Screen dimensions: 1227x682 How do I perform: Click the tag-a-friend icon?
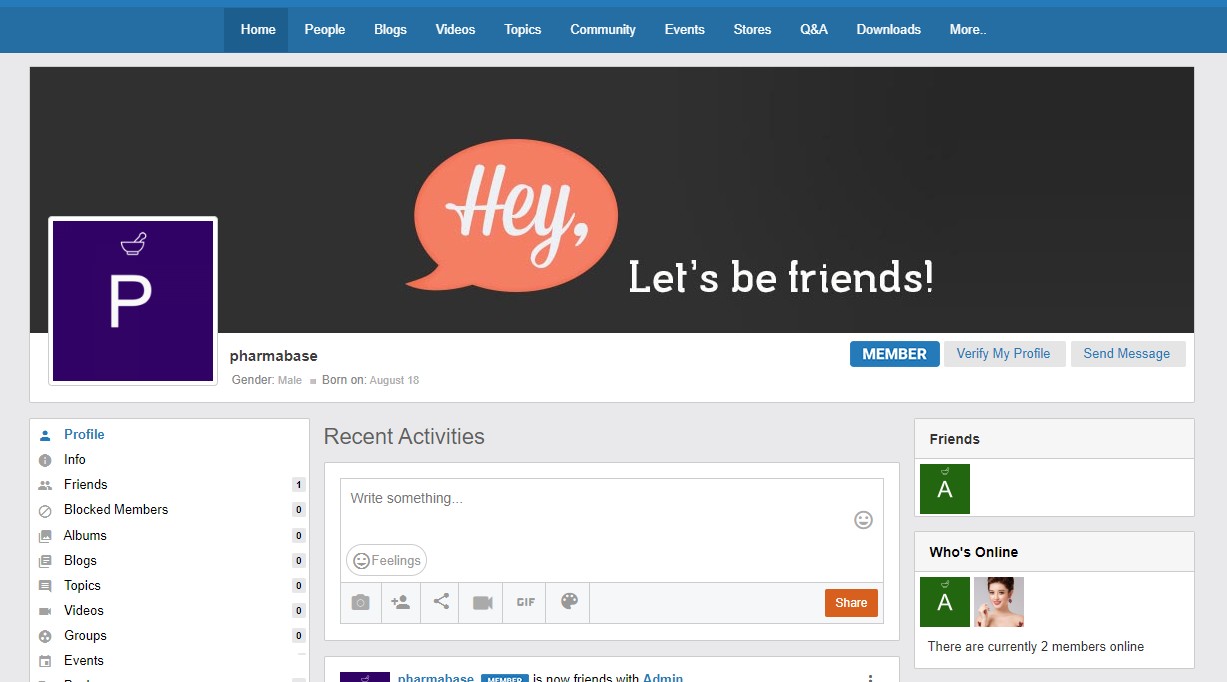[x=400, y=602]
